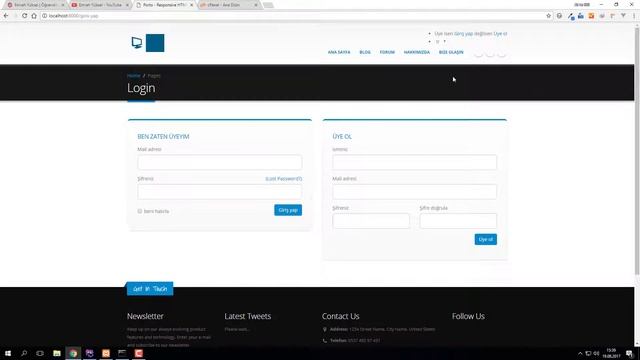The image size is (640, 360).
Task: Switch to the first İsmail Yüksel tab
Action: click(36, 5)
